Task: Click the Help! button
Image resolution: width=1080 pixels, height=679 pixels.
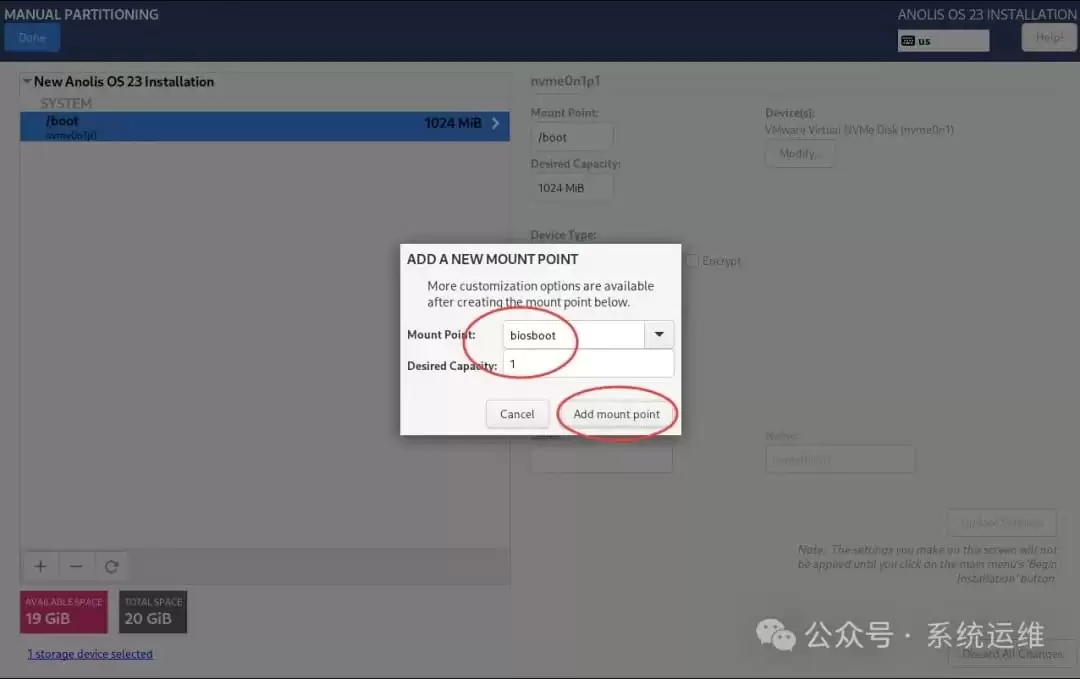Action: point(1048,37)
